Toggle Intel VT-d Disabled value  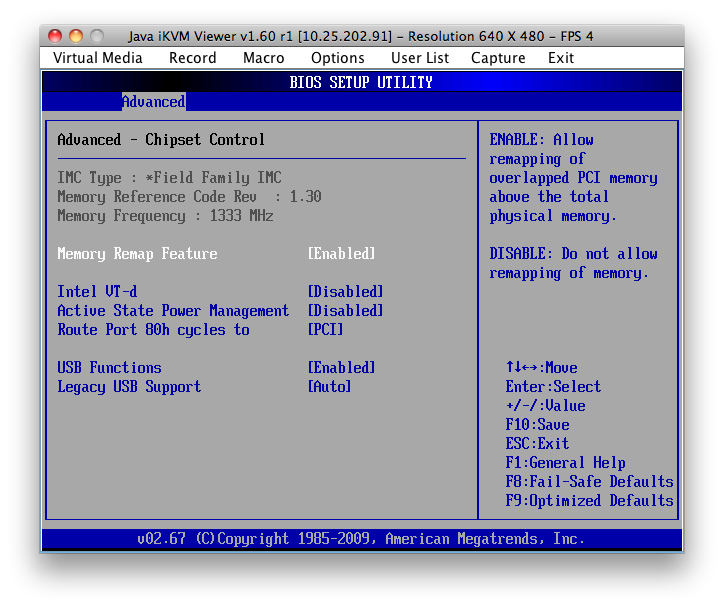346,292
